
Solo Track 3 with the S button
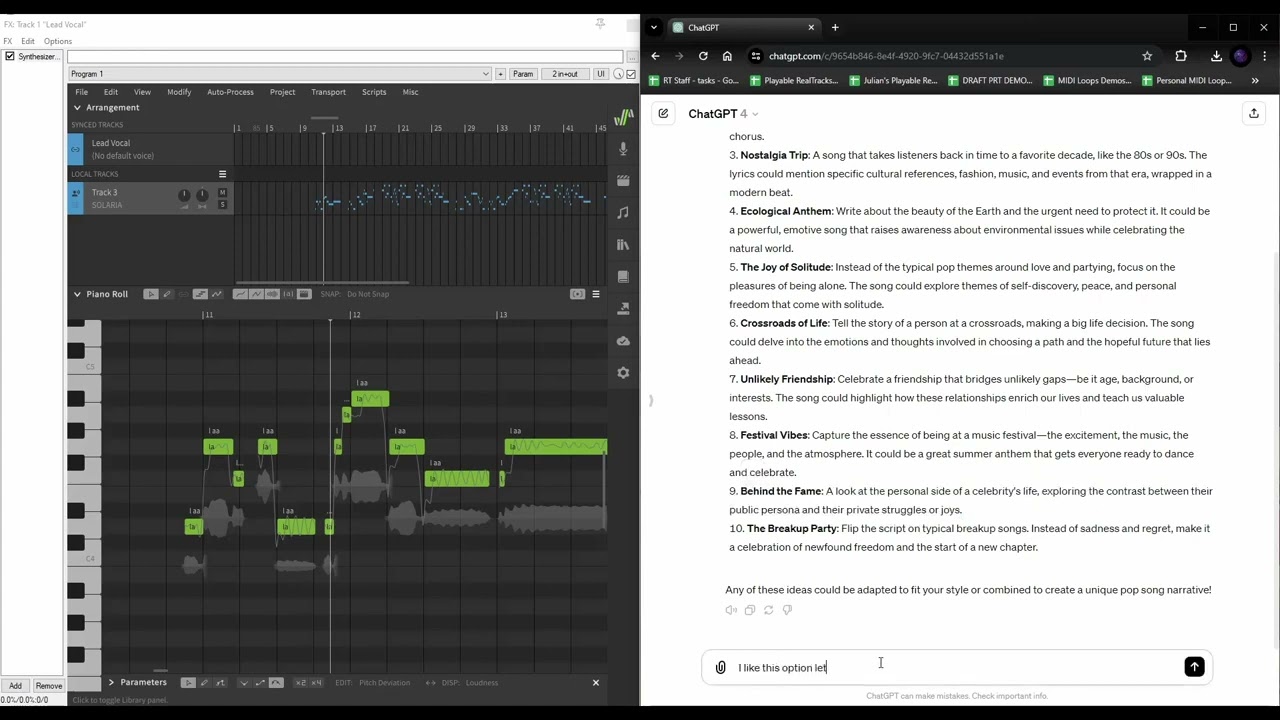[x=222, y=205]
